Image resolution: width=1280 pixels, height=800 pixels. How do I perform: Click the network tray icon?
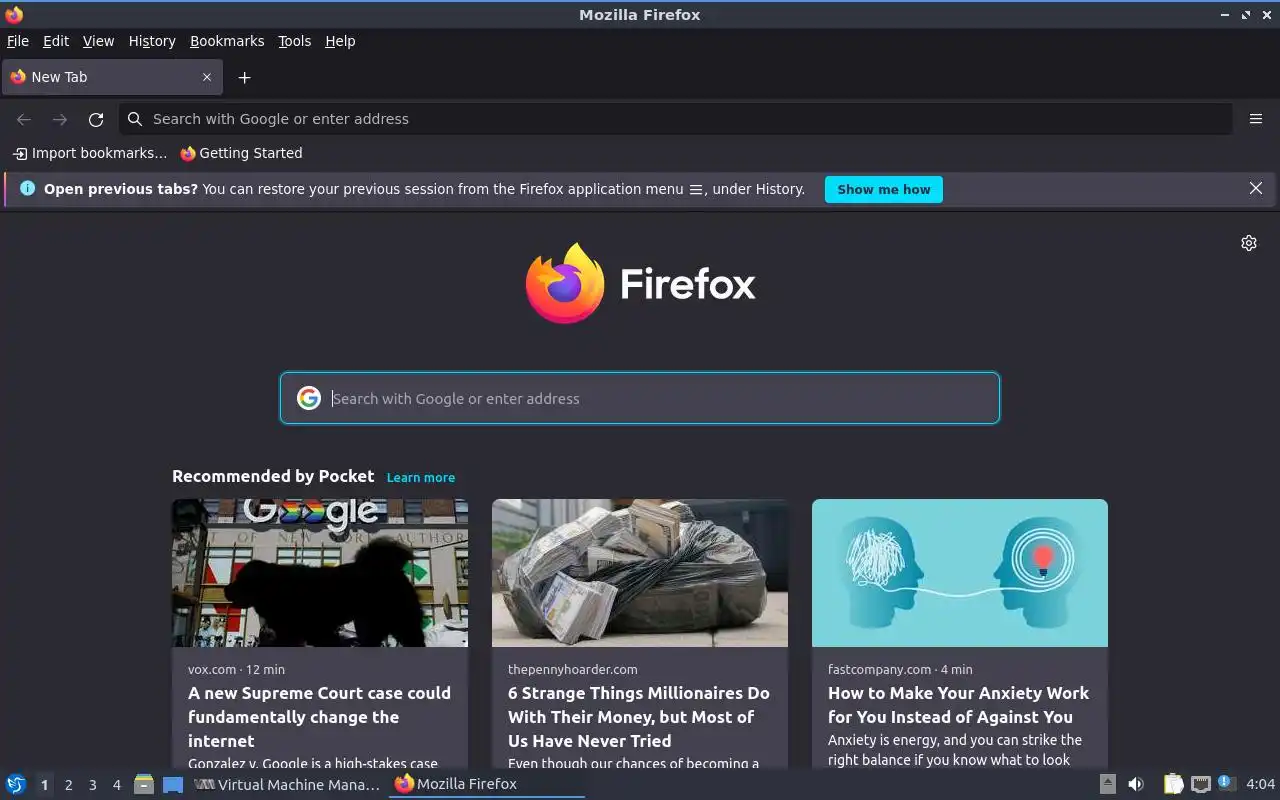point(1201,784)
